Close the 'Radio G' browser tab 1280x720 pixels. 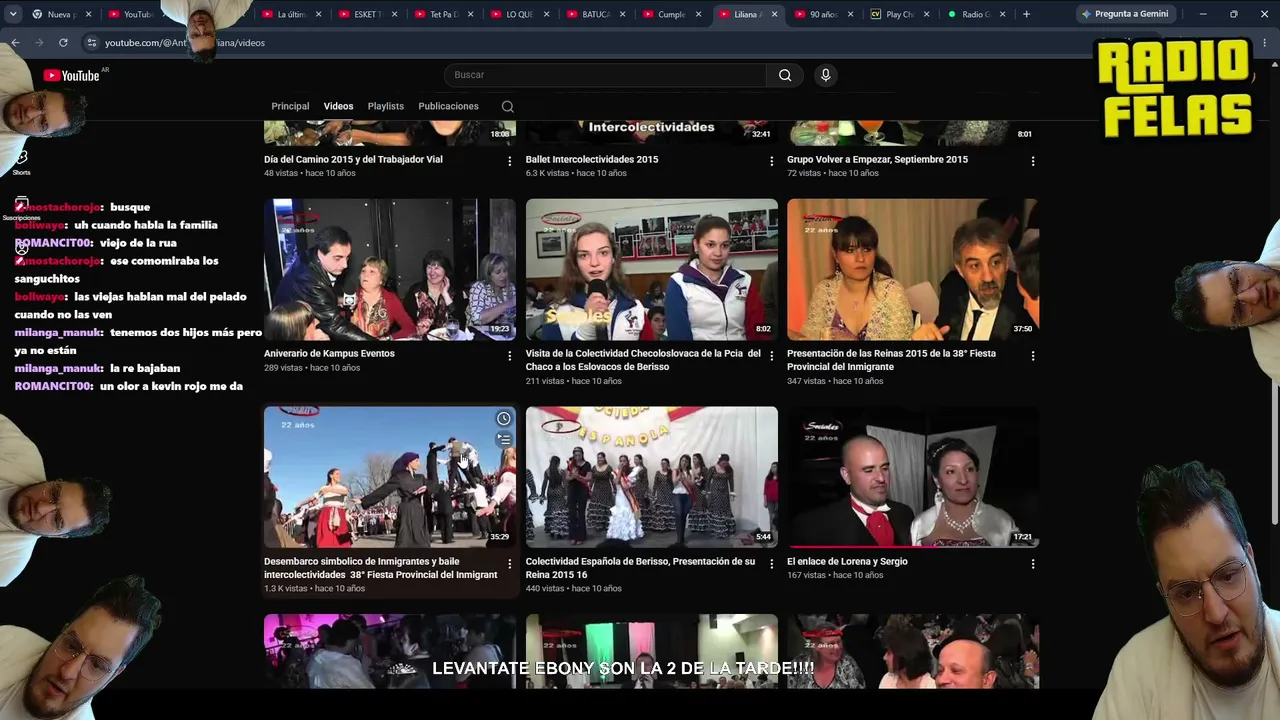coord(1002,14)
